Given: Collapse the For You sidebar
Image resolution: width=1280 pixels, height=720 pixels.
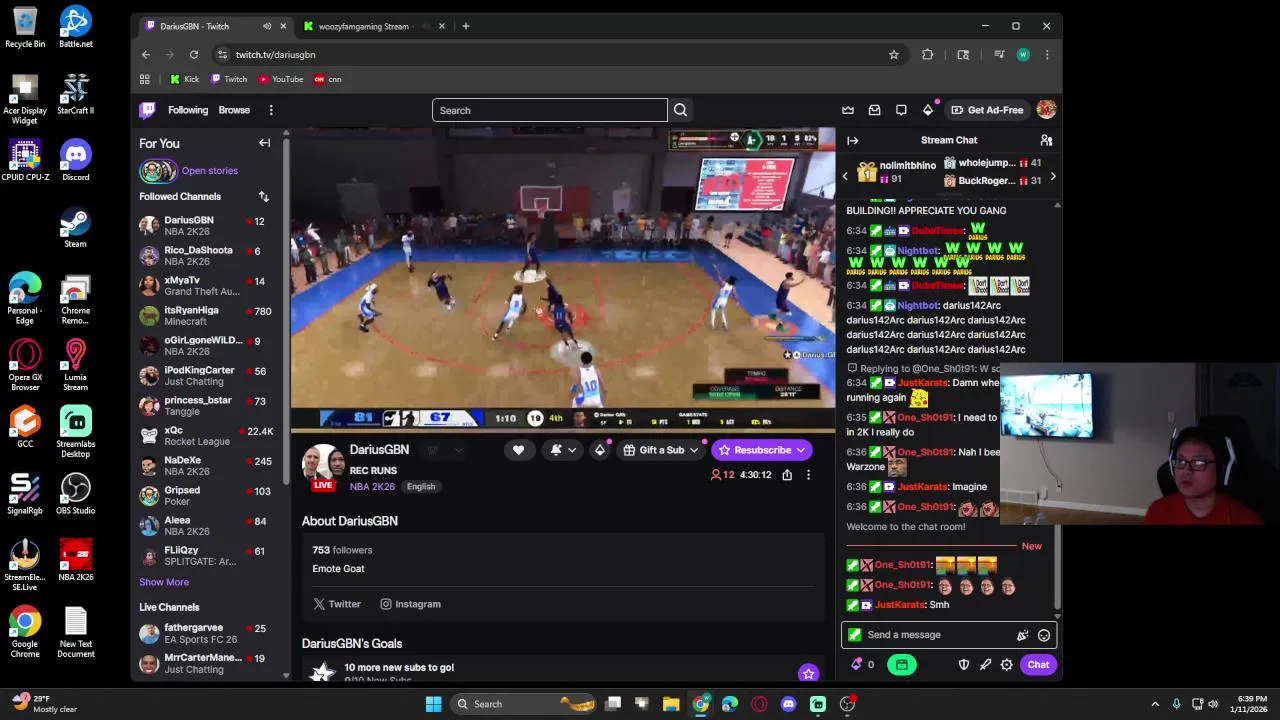Looking at the screenshot, I should tap(264, 143).
